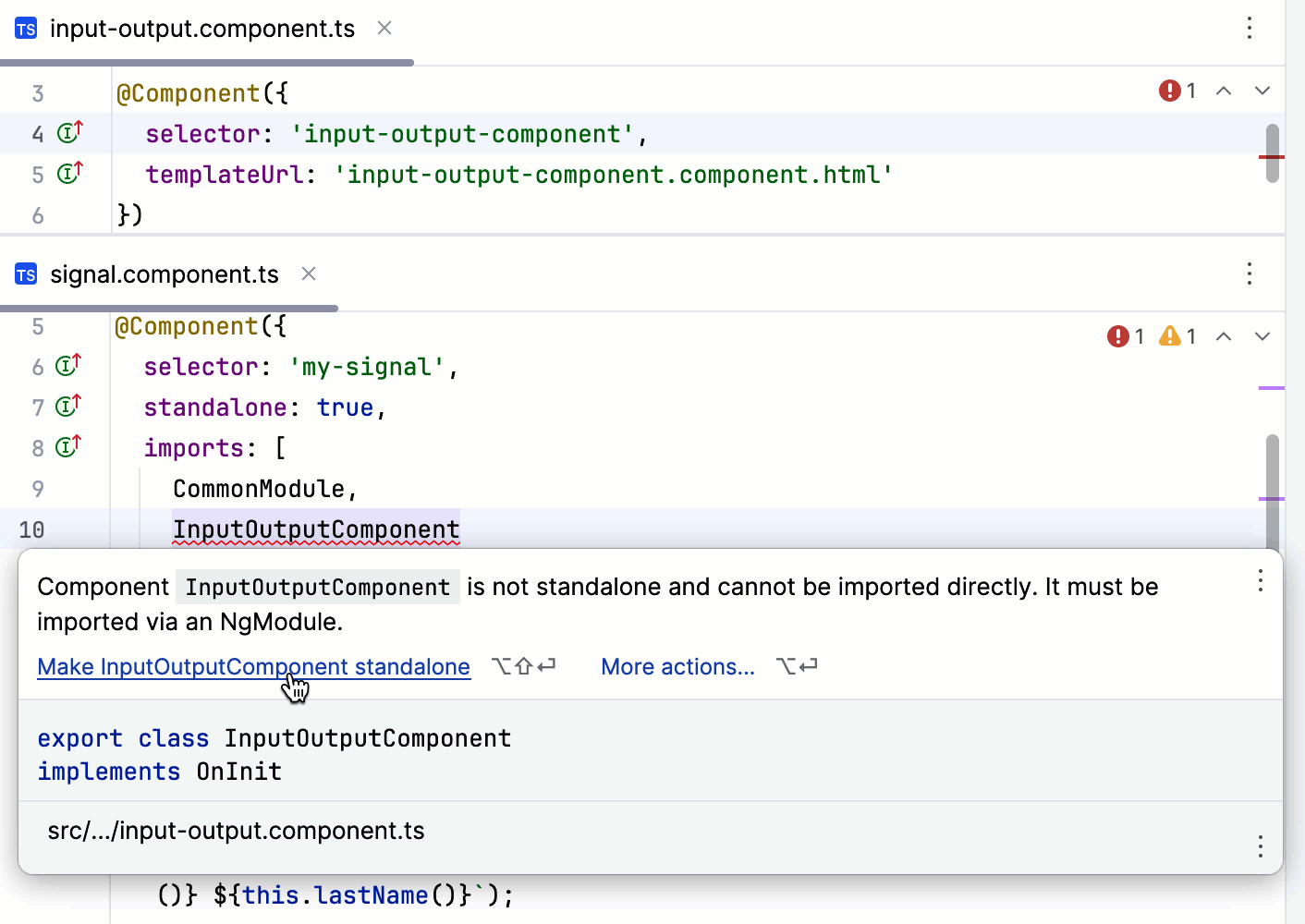
Task: Switch to input-output.component.ts tab
Action: tap(201, 29)
